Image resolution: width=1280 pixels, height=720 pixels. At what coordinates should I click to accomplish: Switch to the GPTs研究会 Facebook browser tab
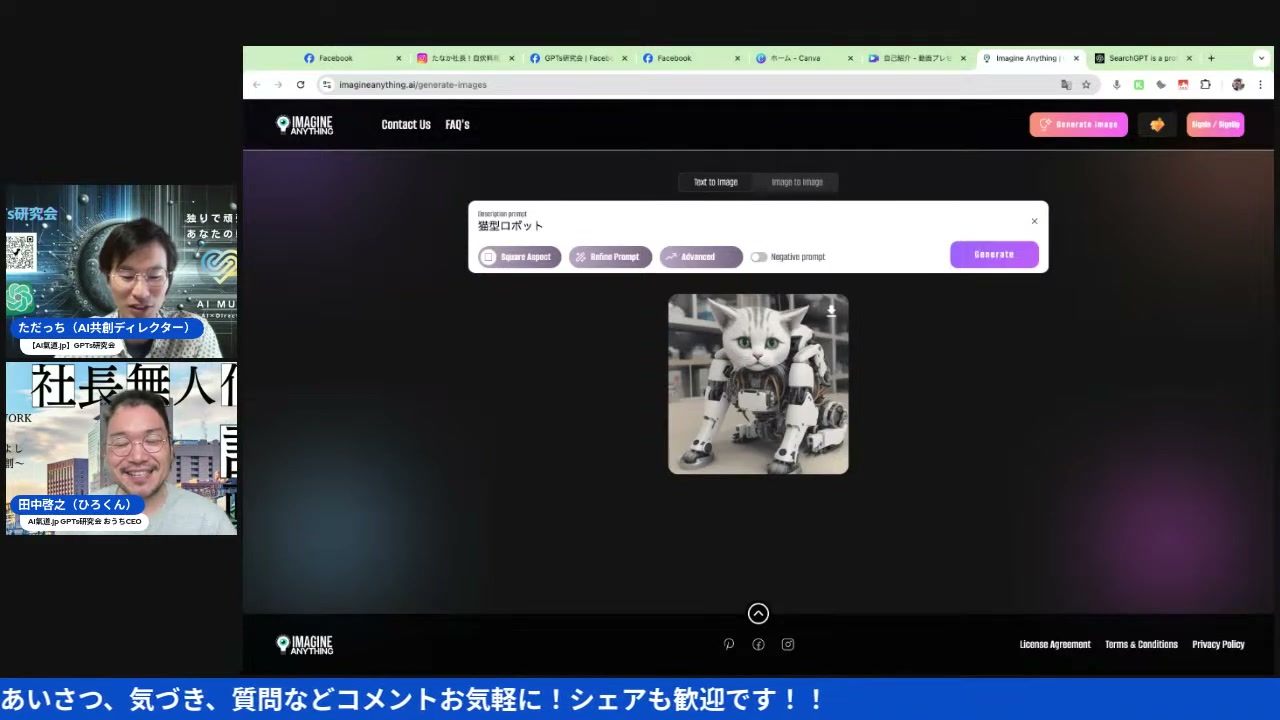(x=577, y=58)
